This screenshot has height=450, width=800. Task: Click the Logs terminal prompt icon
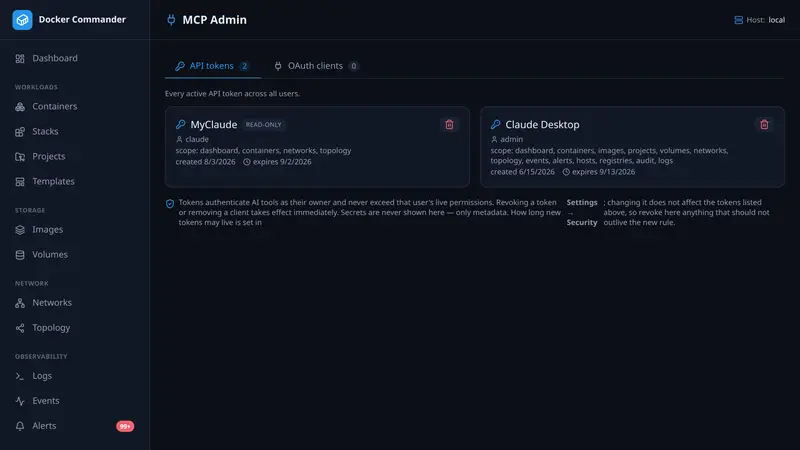20,376
